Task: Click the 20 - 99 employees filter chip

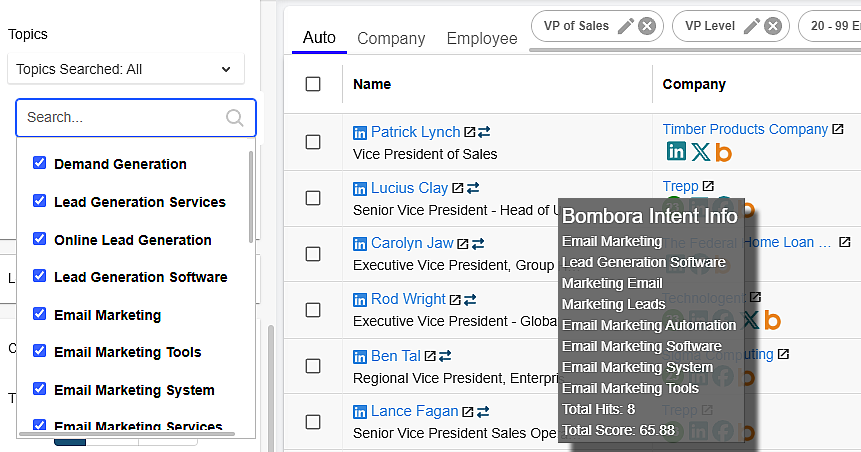Action: 830,26
